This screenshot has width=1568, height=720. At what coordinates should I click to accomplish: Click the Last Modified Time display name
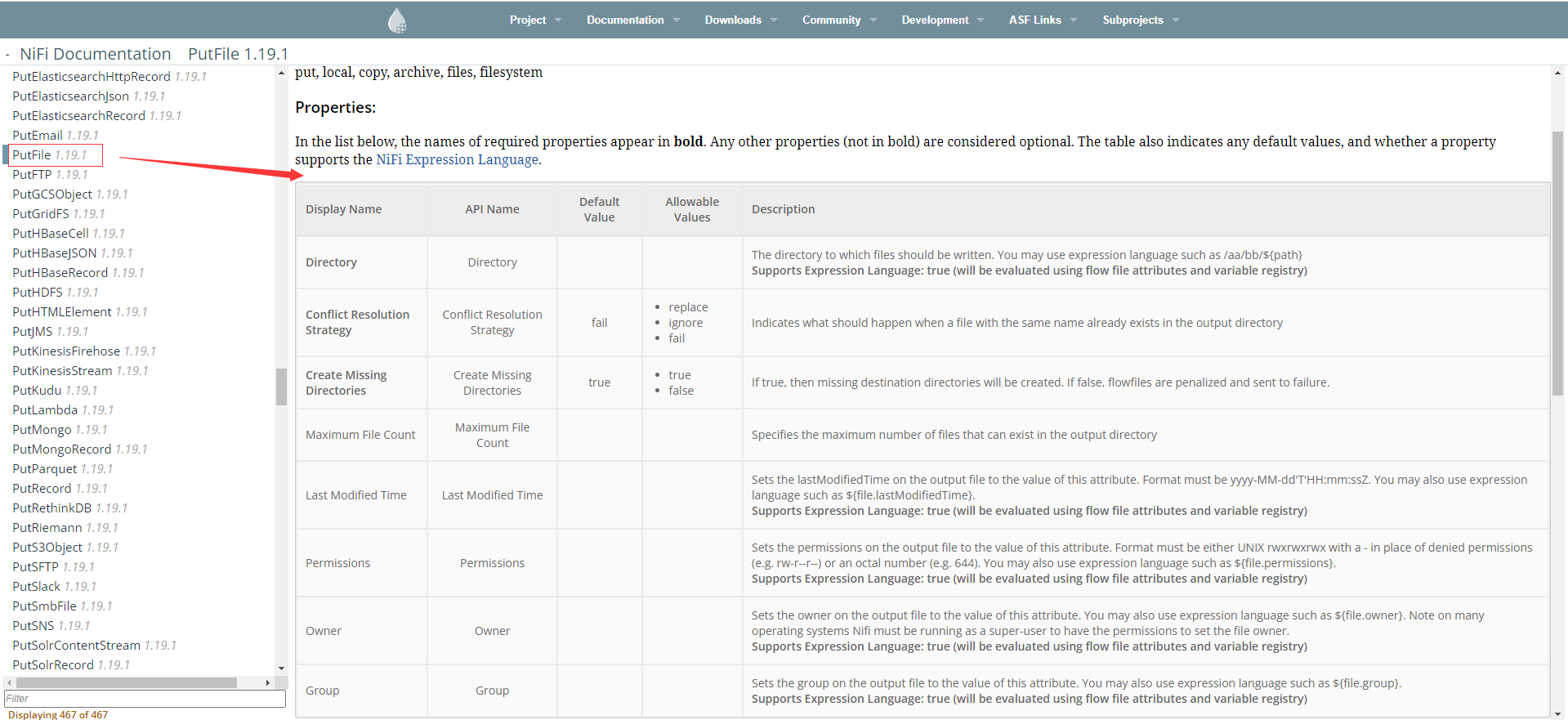(x=356, y=495)
